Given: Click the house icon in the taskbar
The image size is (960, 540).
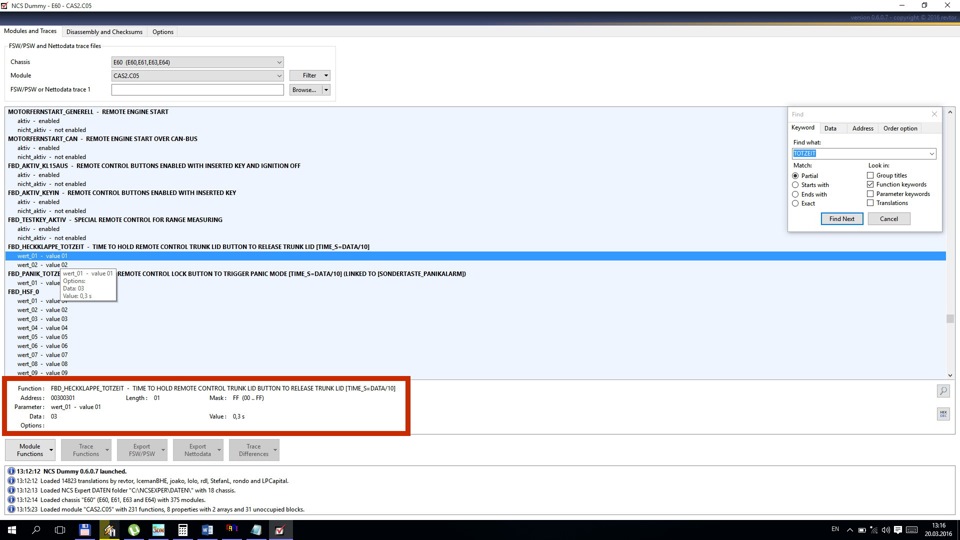Looking at the screenshot, I should click(x=110, y=530).
